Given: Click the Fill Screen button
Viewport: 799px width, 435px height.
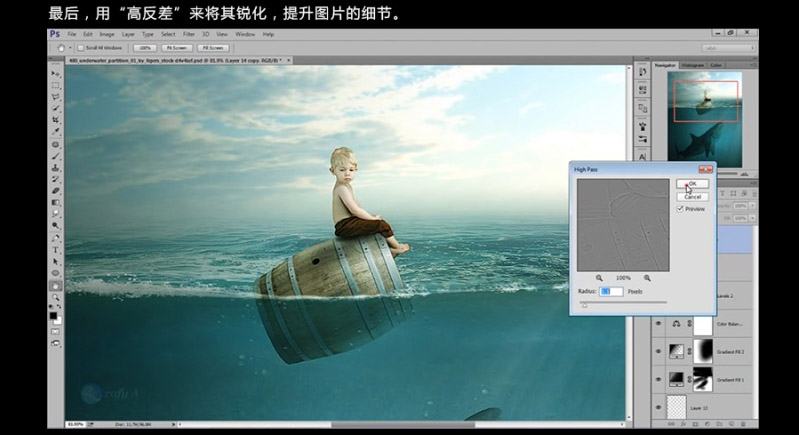Looking at the screenshot, I should (213, 48).
